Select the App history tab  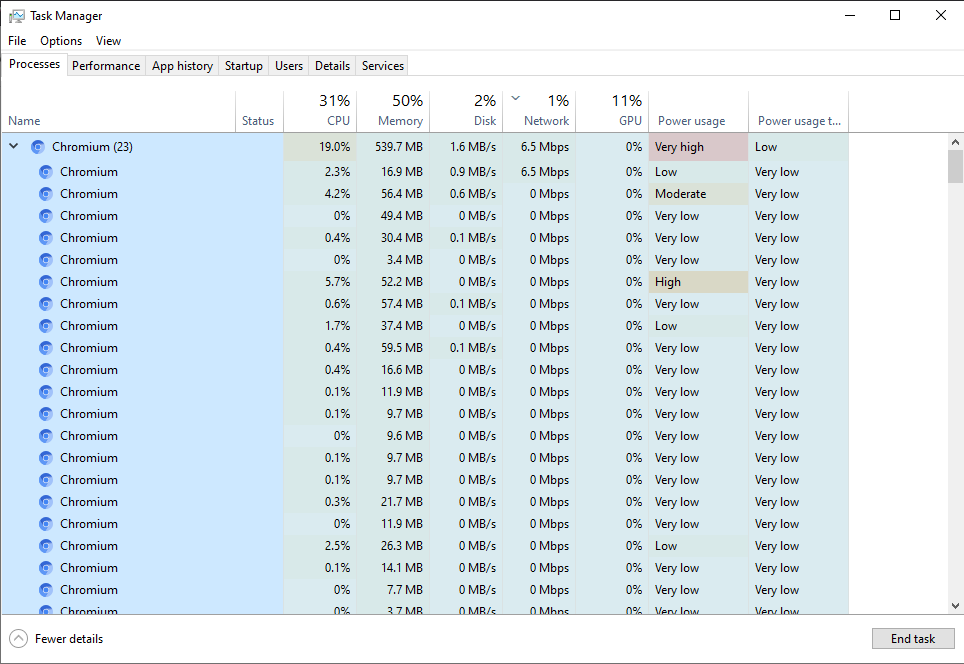coord(181,65)
